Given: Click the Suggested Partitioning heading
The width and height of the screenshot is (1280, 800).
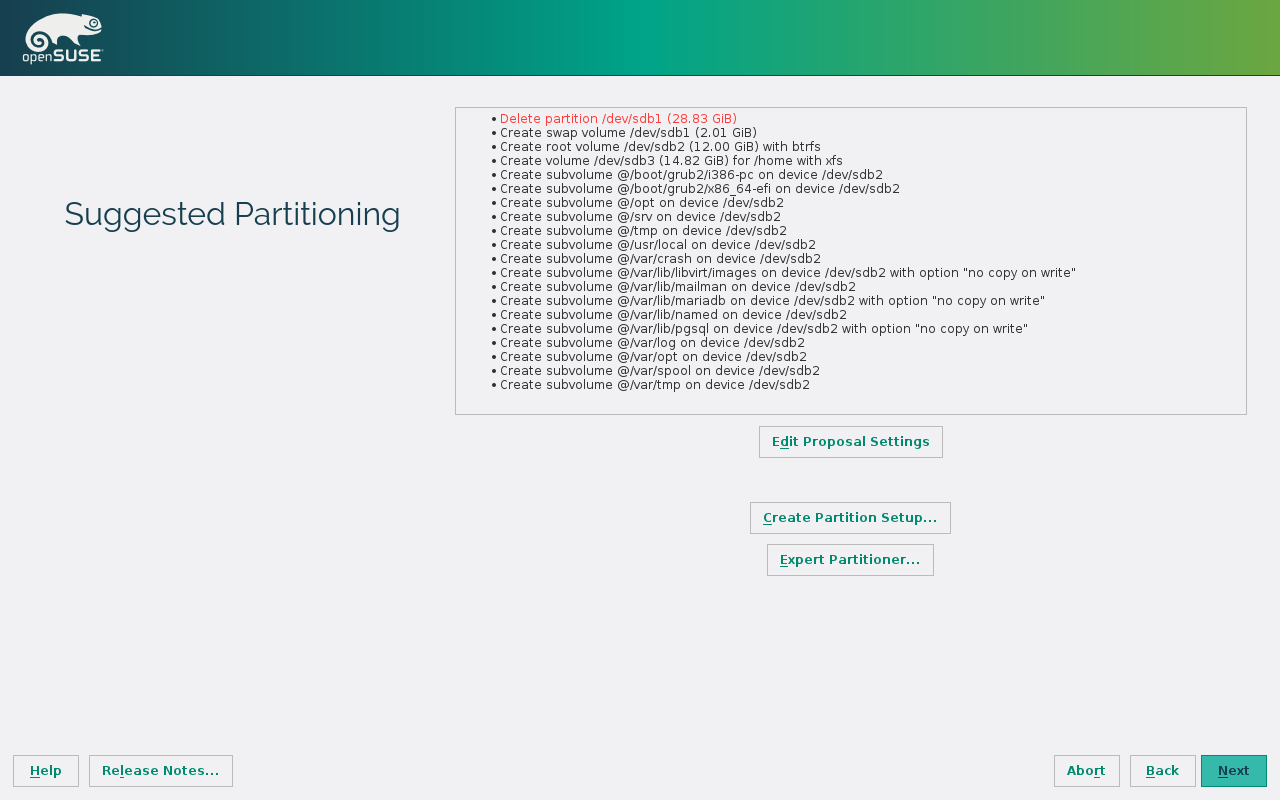Looking at the screenshot, I should click(x=232, y=215).
